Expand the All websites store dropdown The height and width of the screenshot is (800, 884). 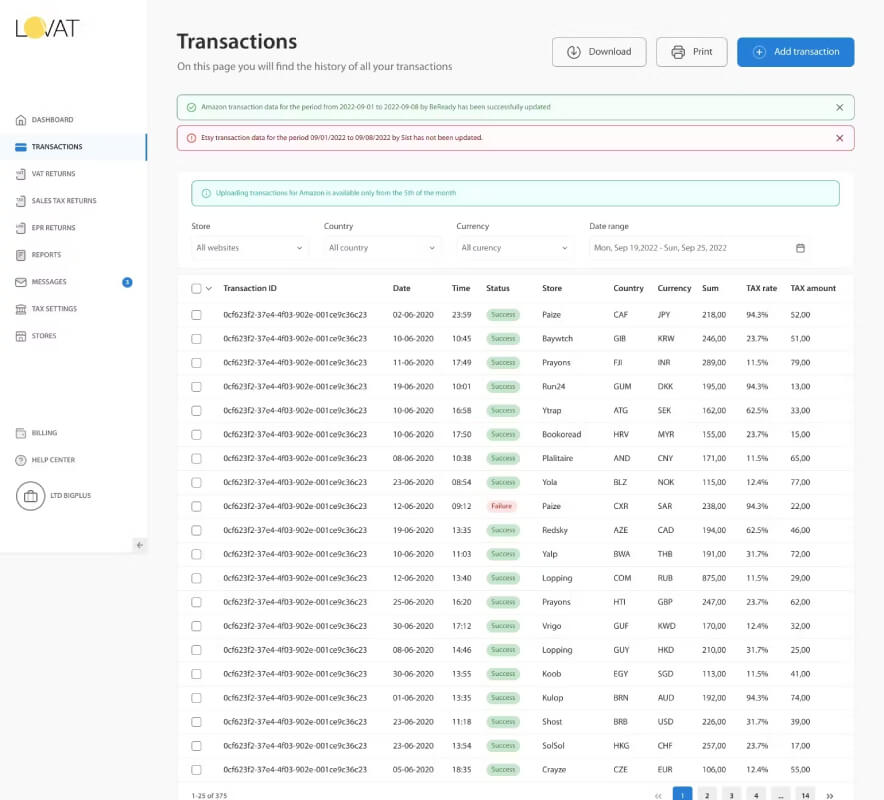249,248
